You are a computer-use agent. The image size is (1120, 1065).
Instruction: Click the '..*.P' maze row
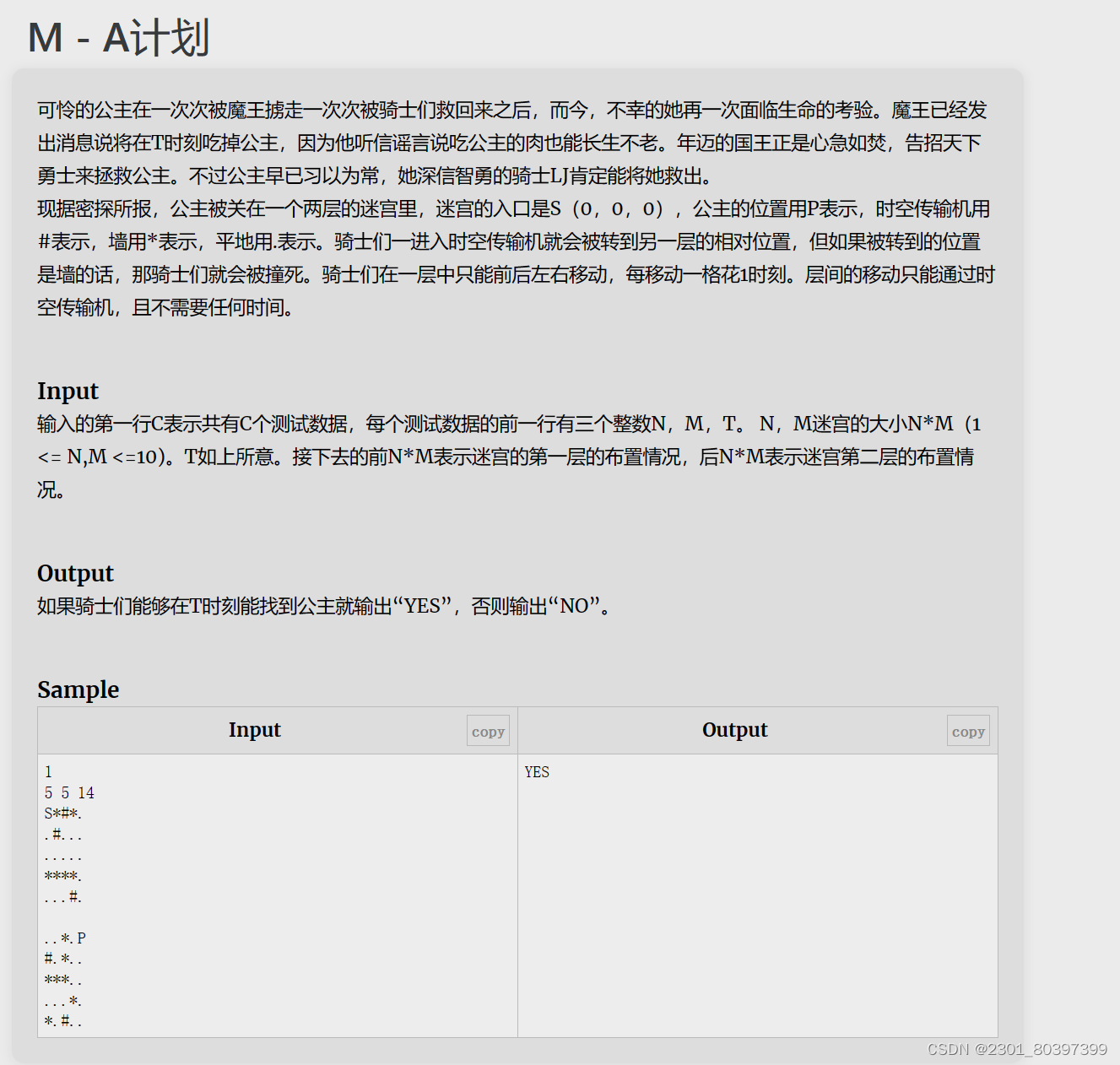pyautogui.click(x=65, y=938)
